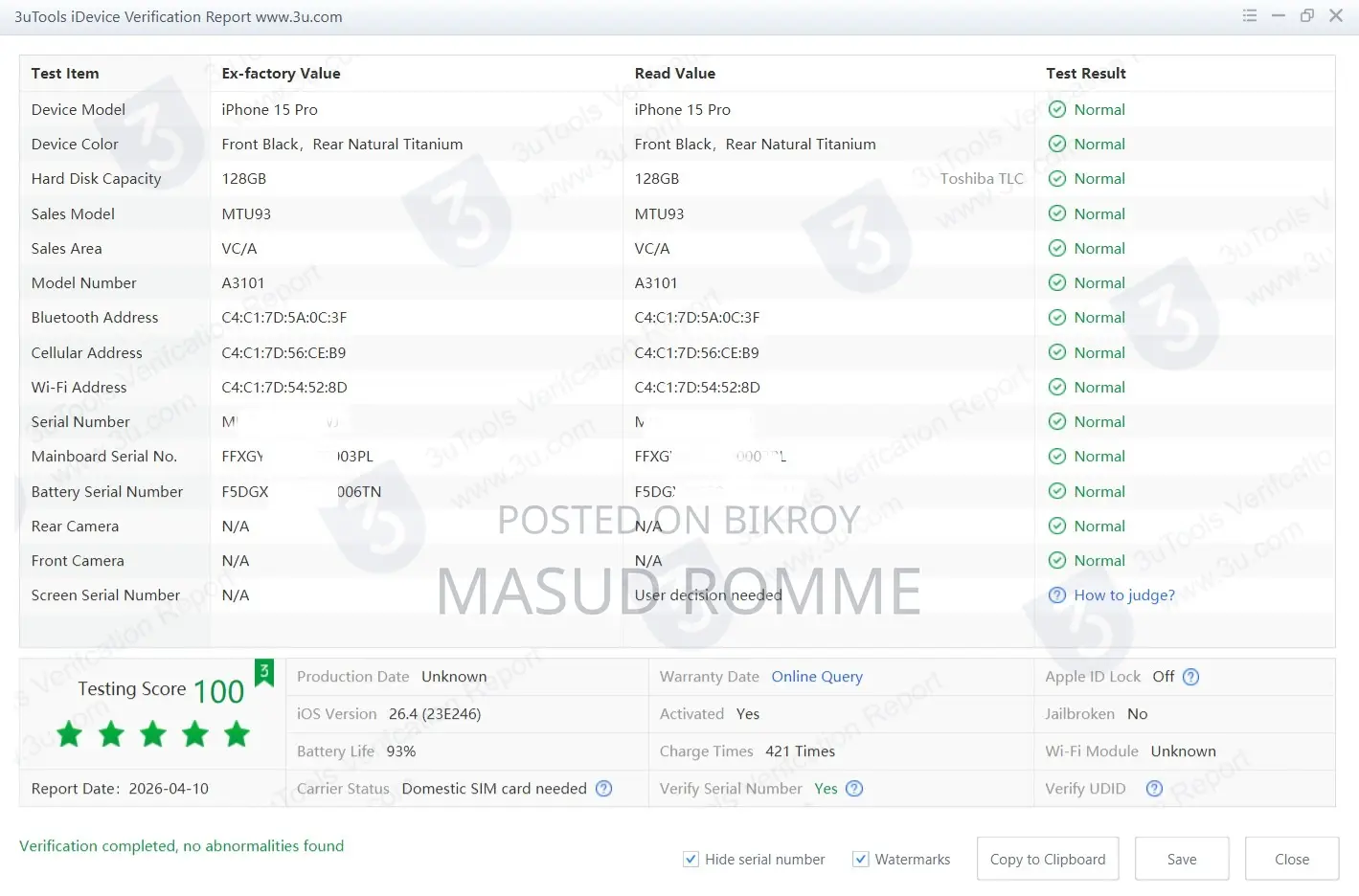Click the Wi-Fi Module Unknown value

pyautogui.click(x=1183, y=751)
